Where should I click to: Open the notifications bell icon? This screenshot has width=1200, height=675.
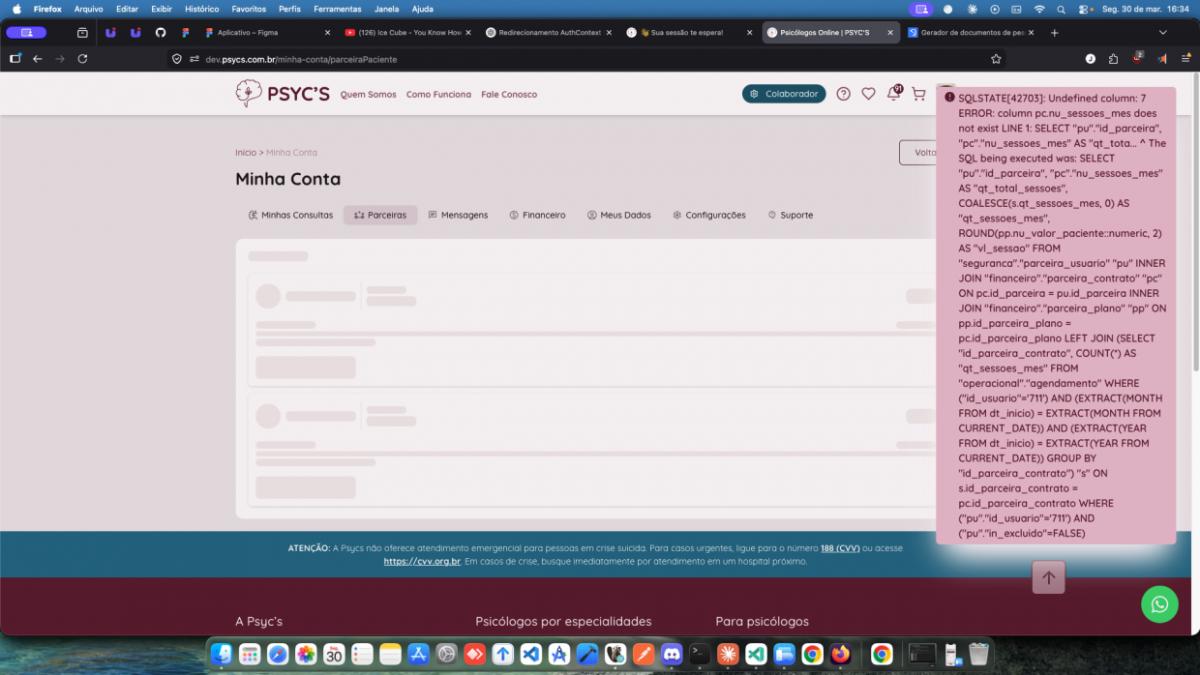click(x=893, y=94)
